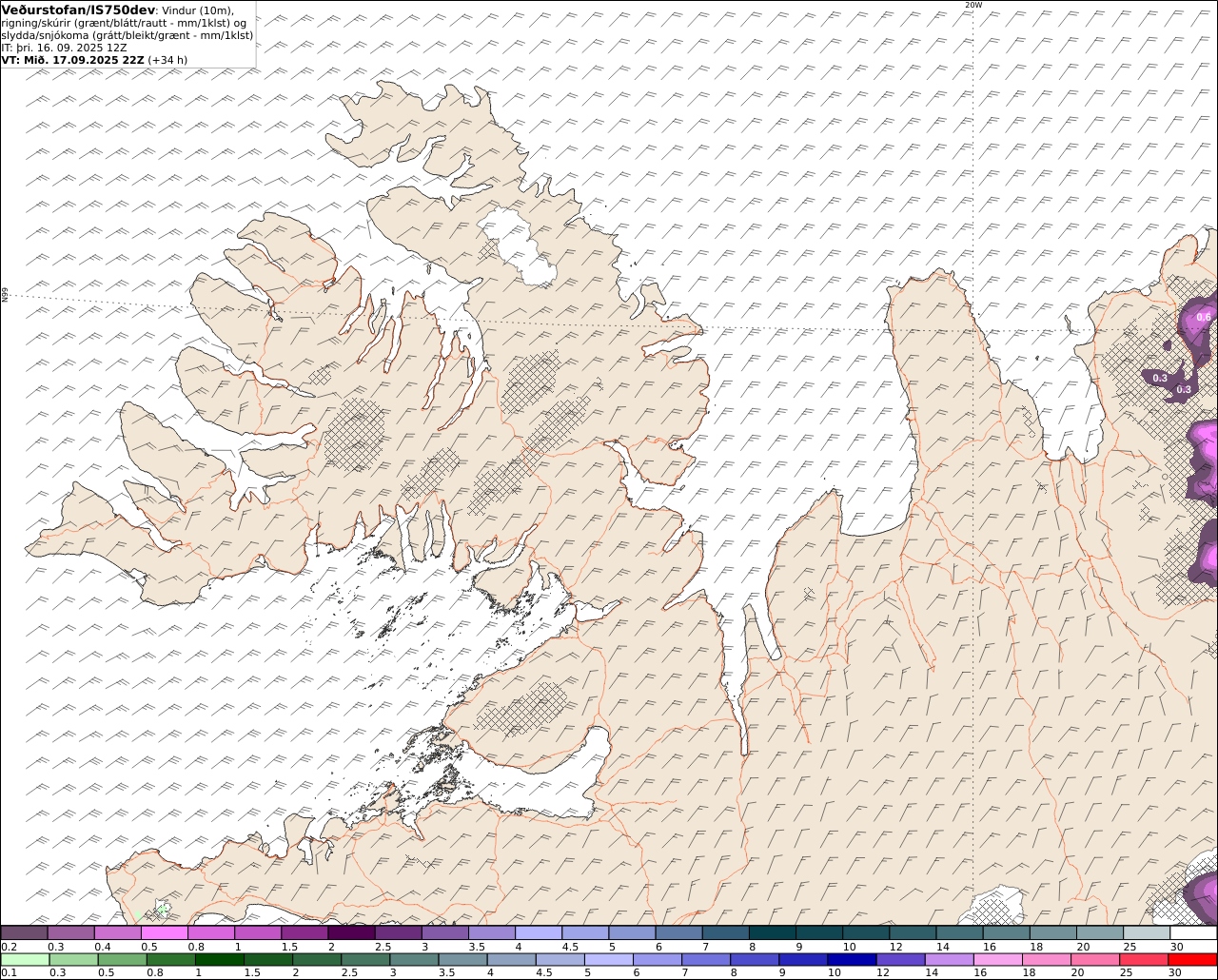Click the '0.2' legend value label

pos(9,947)
